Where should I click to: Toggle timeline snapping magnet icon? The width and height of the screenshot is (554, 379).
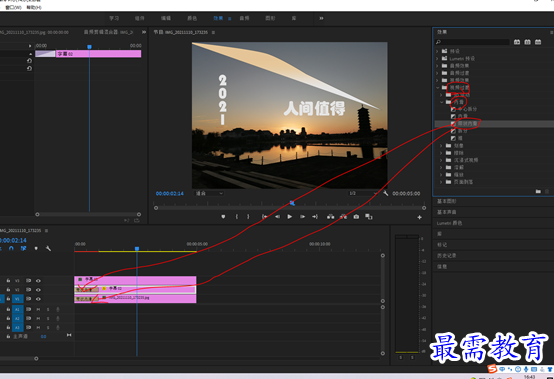click(11, 249)
